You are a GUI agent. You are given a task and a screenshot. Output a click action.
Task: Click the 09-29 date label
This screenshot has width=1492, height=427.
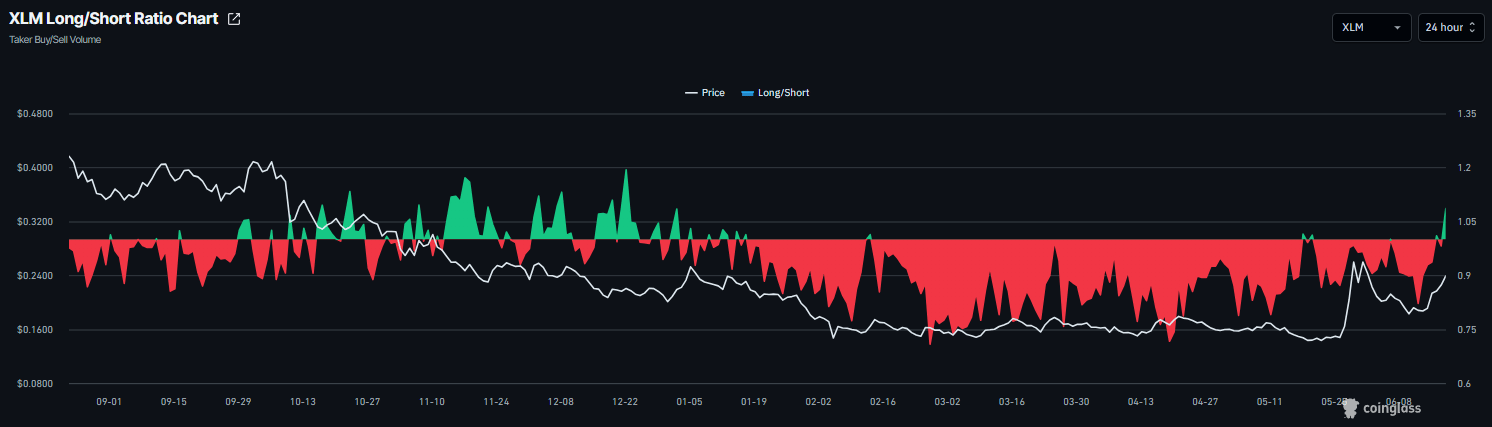[238, 402]
